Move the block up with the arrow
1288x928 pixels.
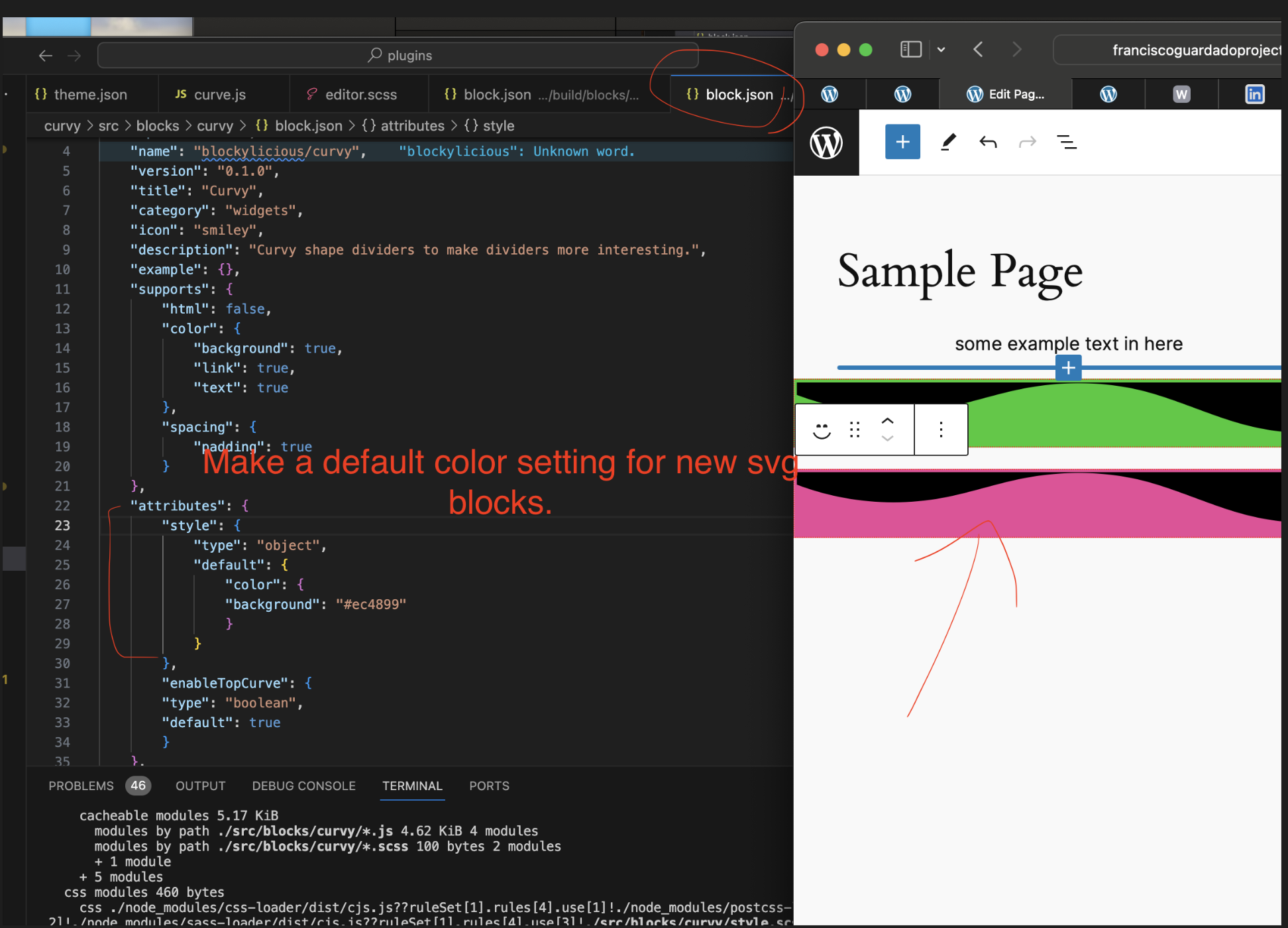[x=887, y=421]
